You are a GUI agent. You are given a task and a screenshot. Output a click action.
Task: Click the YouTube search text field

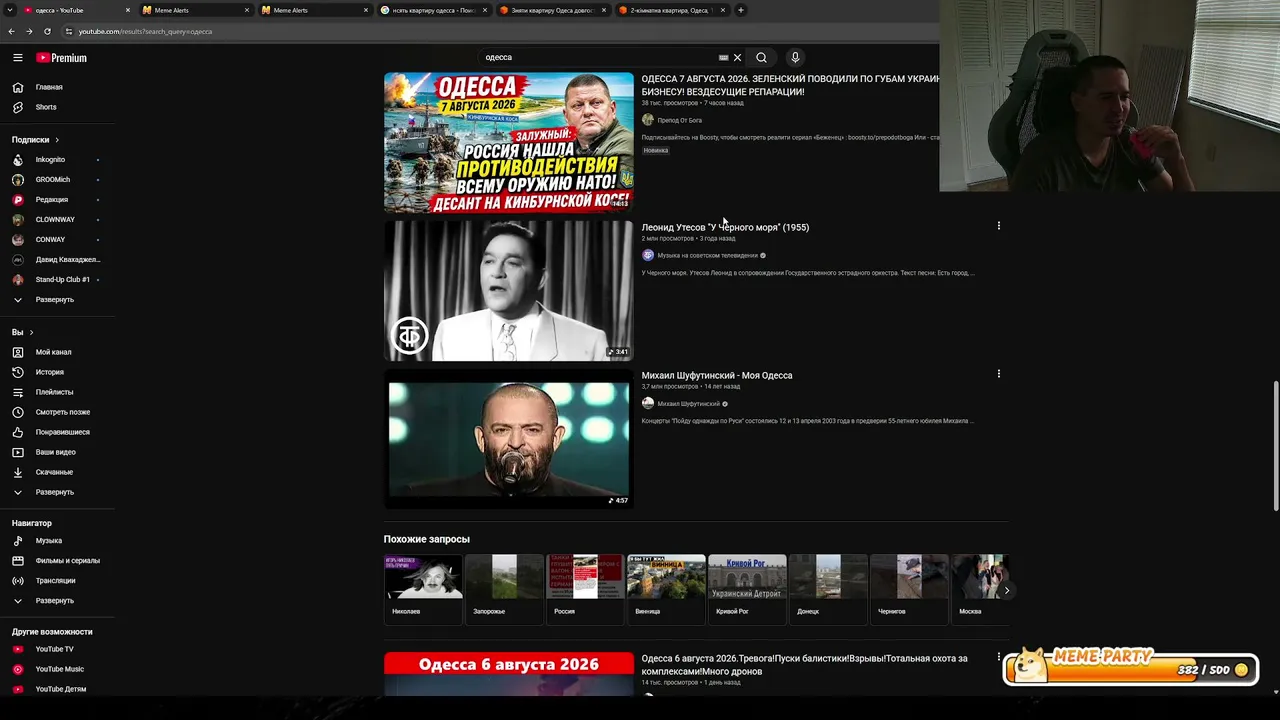600,58
